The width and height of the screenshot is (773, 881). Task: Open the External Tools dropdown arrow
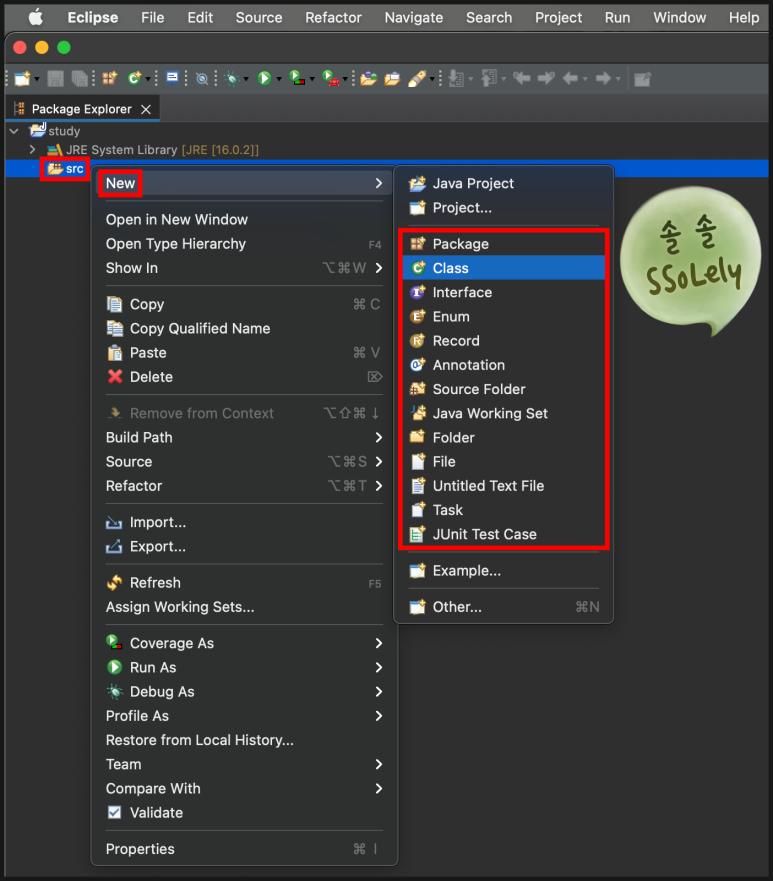click(345, 79)
